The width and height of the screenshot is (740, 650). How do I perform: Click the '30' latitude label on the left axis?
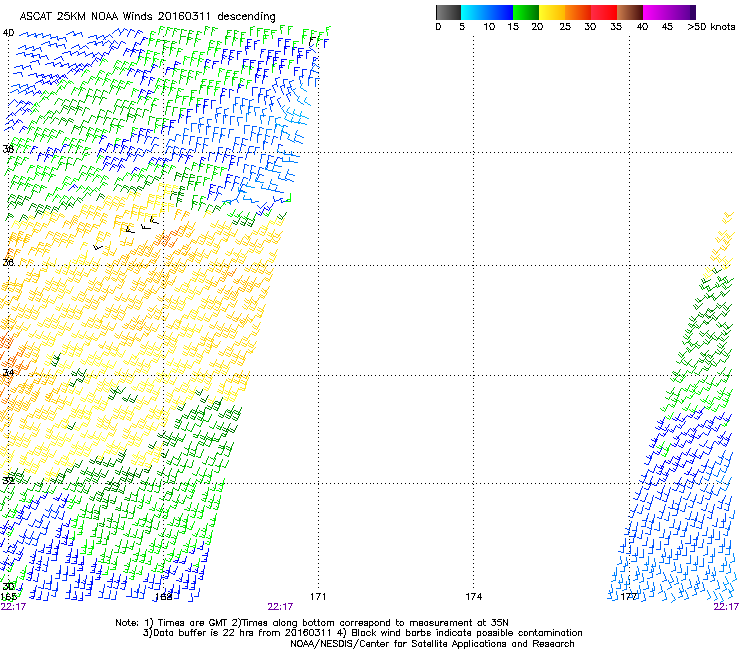[8, 587]
